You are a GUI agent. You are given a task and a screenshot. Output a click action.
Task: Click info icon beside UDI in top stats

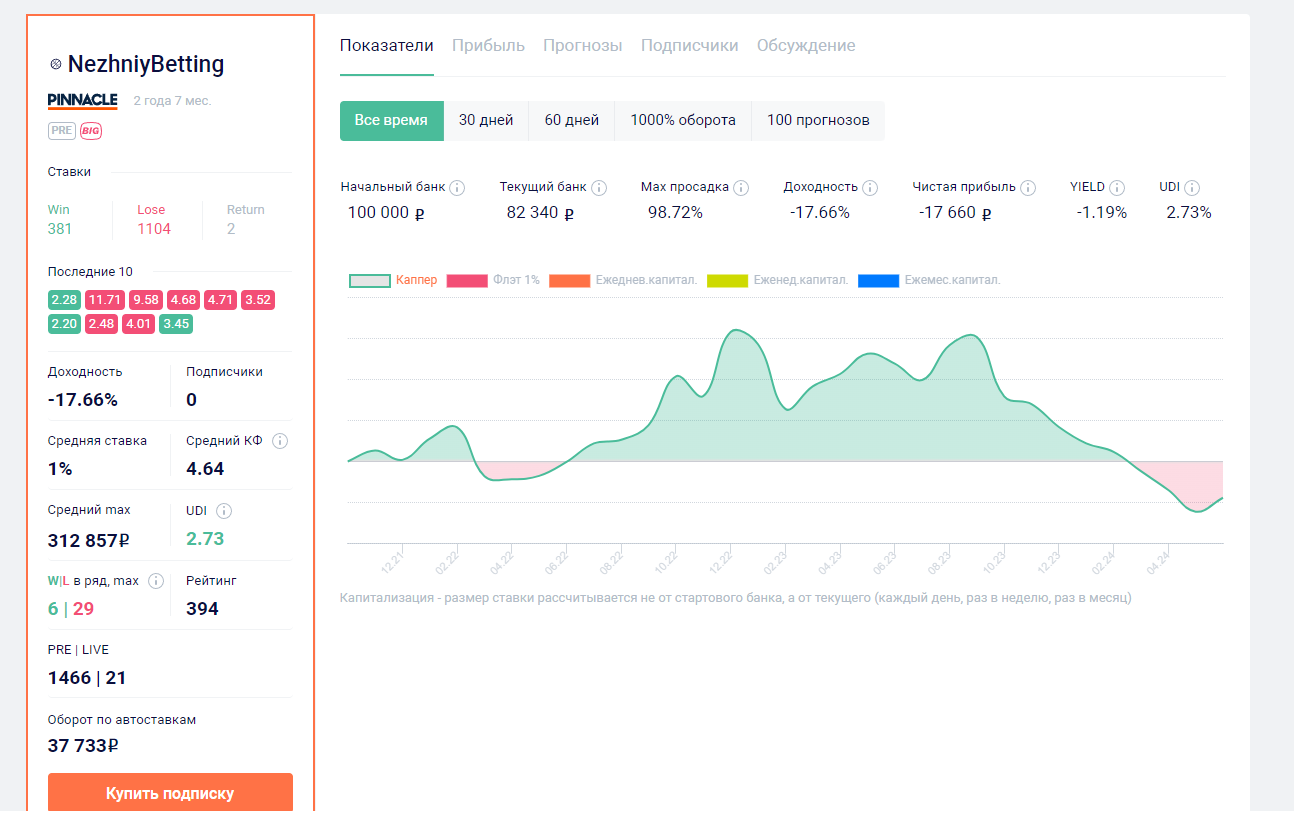pyautogui.click(x=1192, y=188)
